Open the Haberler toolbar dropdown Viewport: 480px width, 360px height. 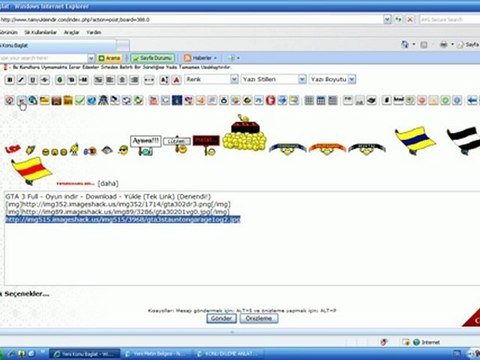[201, 58]
